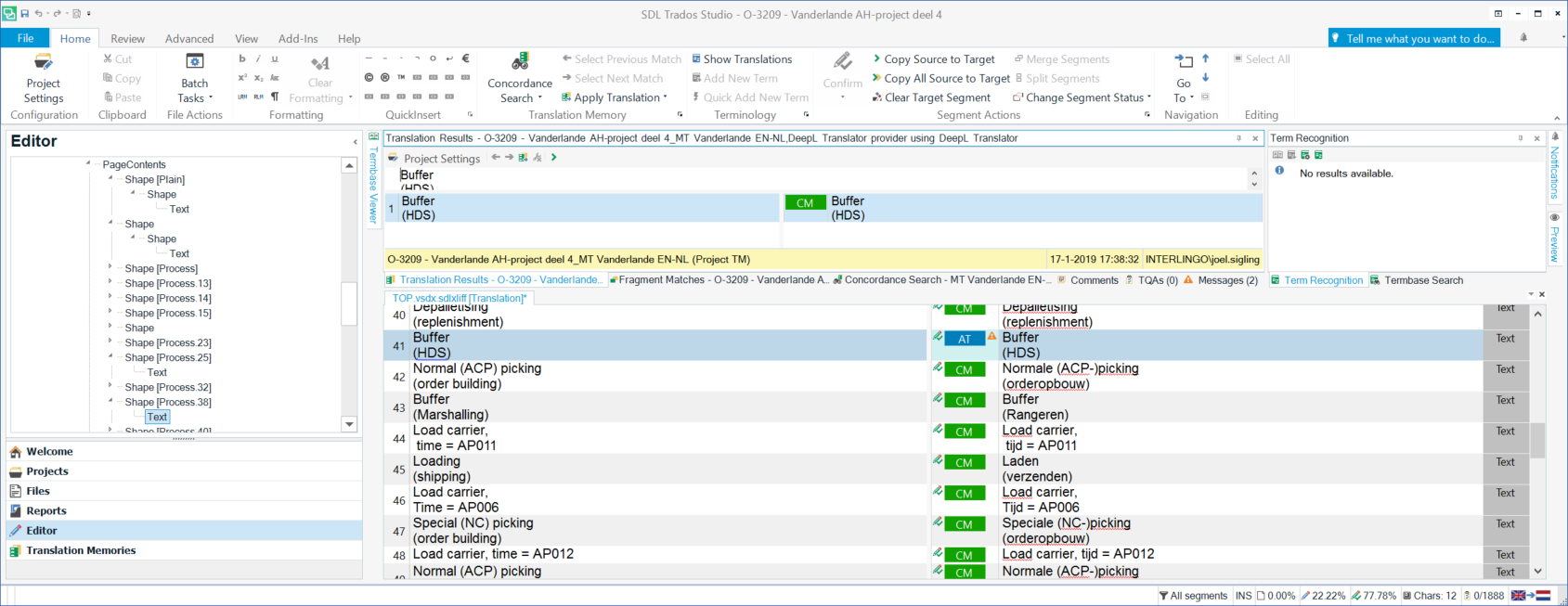Image resolution: width=1568 pixels, height=606 pixels.
Task: Open the Termbase Viewer side tab
Action: tap(373, 178)
